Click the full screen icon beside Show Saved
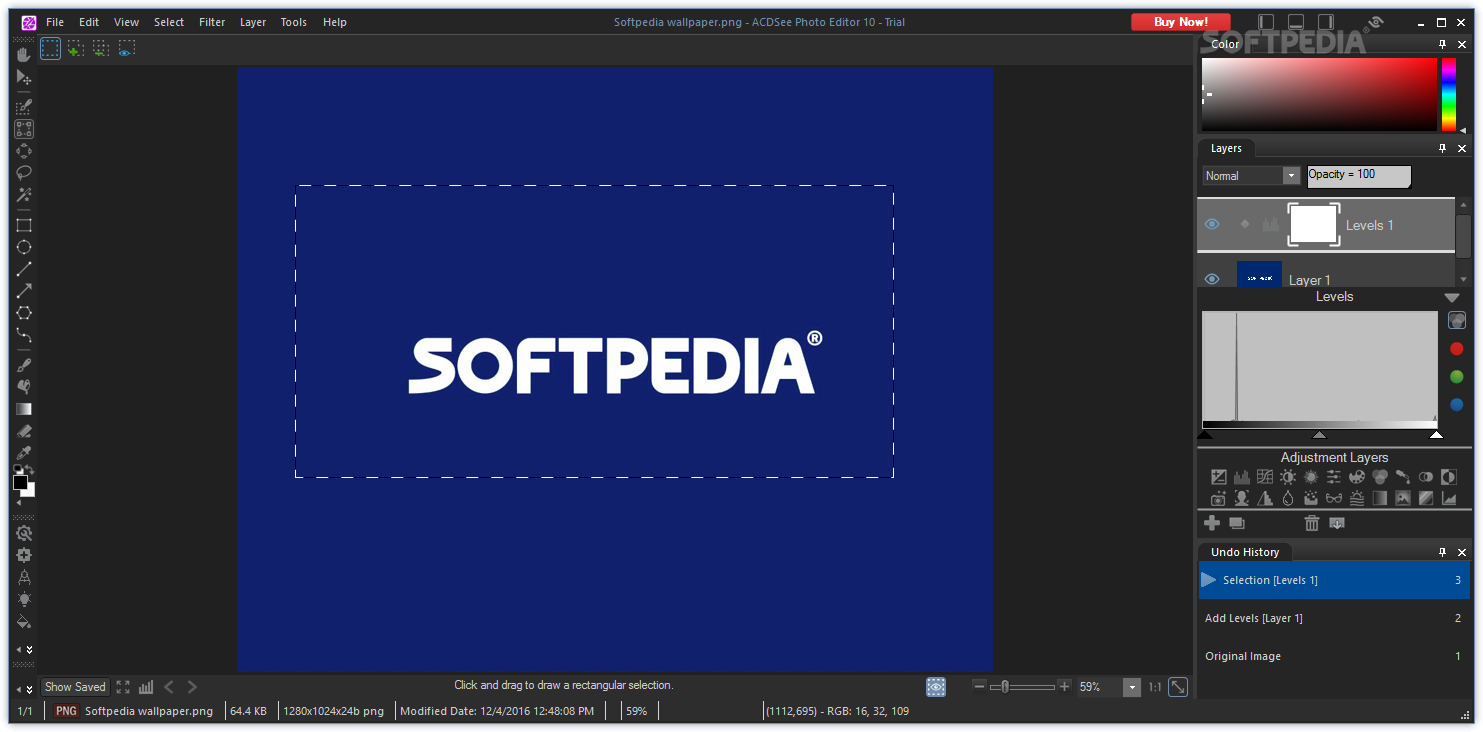Image resolution: width=1483 pixels, height=732 pixels. pyautogui.click(x=123, y=687)
